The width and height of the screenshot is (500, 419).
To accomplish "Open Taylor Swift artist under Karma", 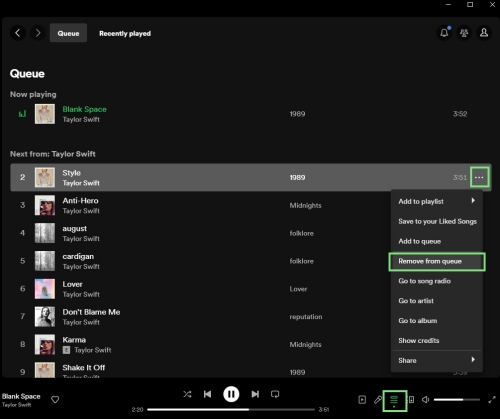I will 93,350.
